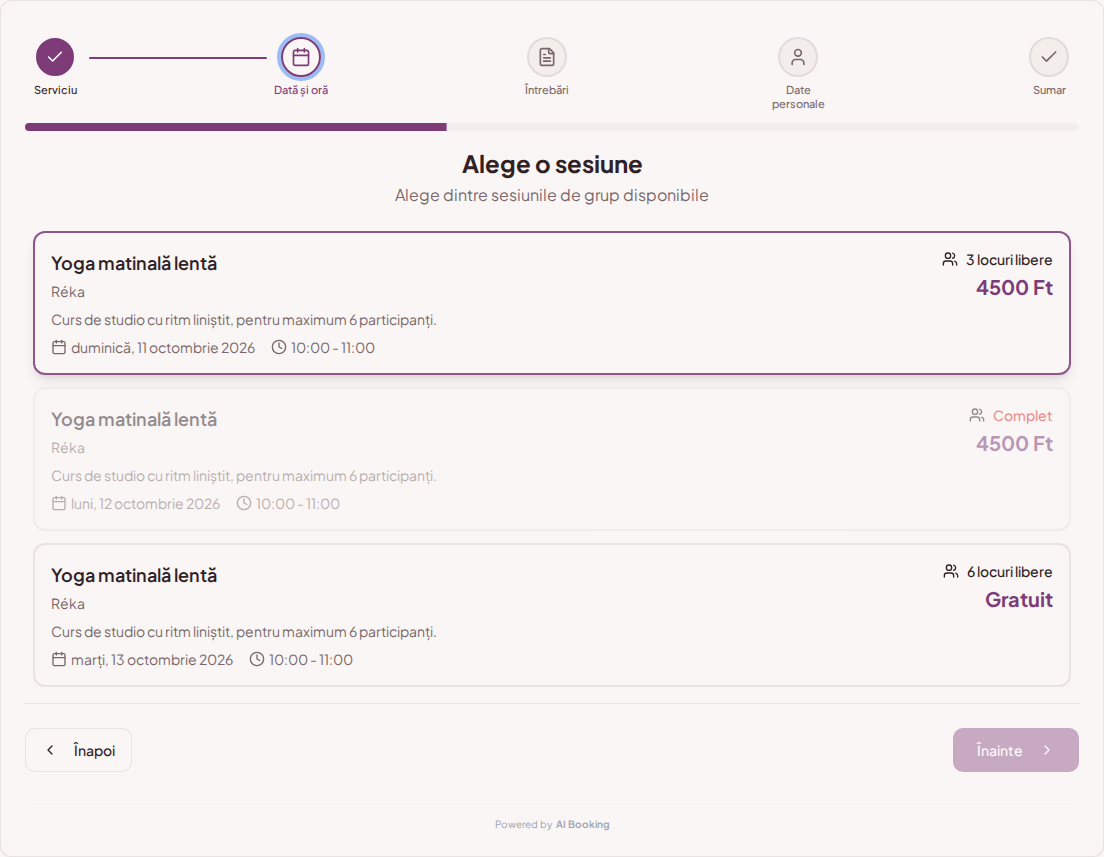Click the Date personale person step icon
Image resolution: width=1104 pixels, height=857 pixels.
[798, 57]
